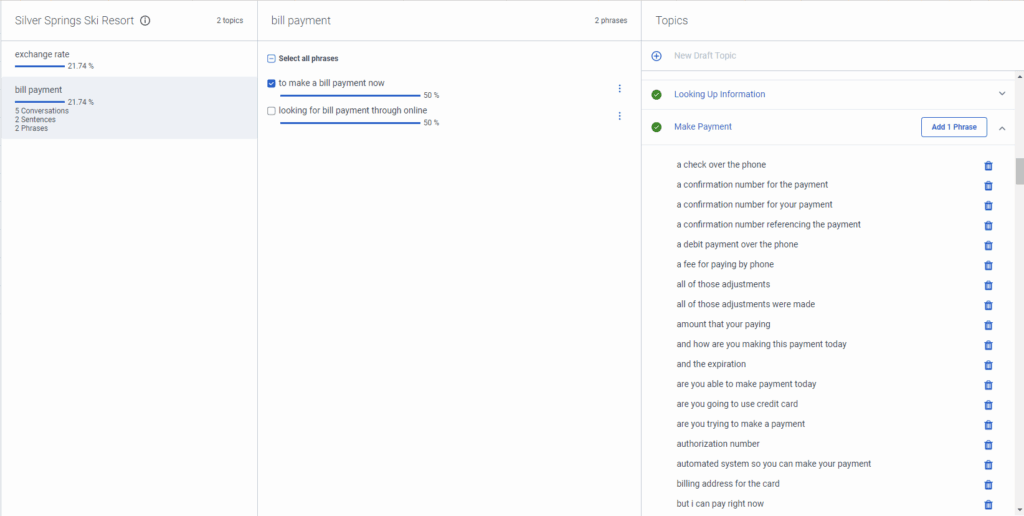The height and width of the screenshot is (516, 1024).
Task: Check 'looking for bill payment through online'
Action: [x=272, y=111]
